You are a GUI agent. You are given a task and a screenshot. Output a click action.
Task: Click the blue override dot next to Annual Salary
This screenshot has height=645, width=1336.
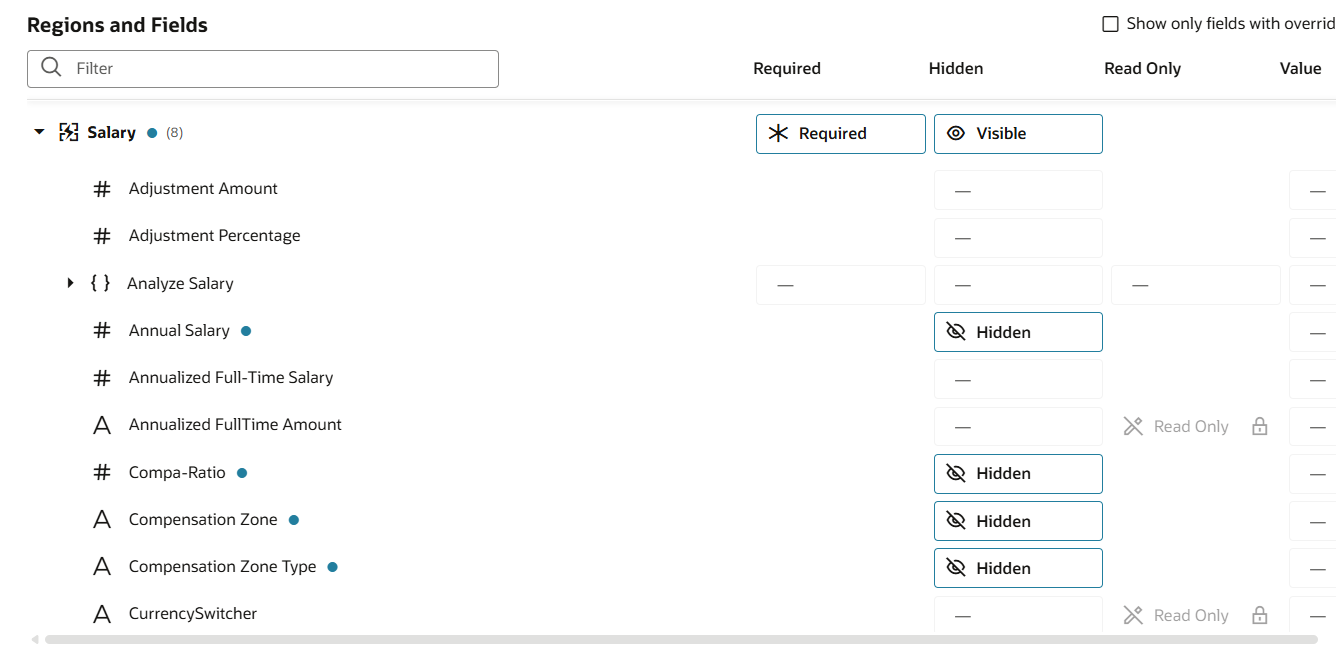tap(246, 331)
